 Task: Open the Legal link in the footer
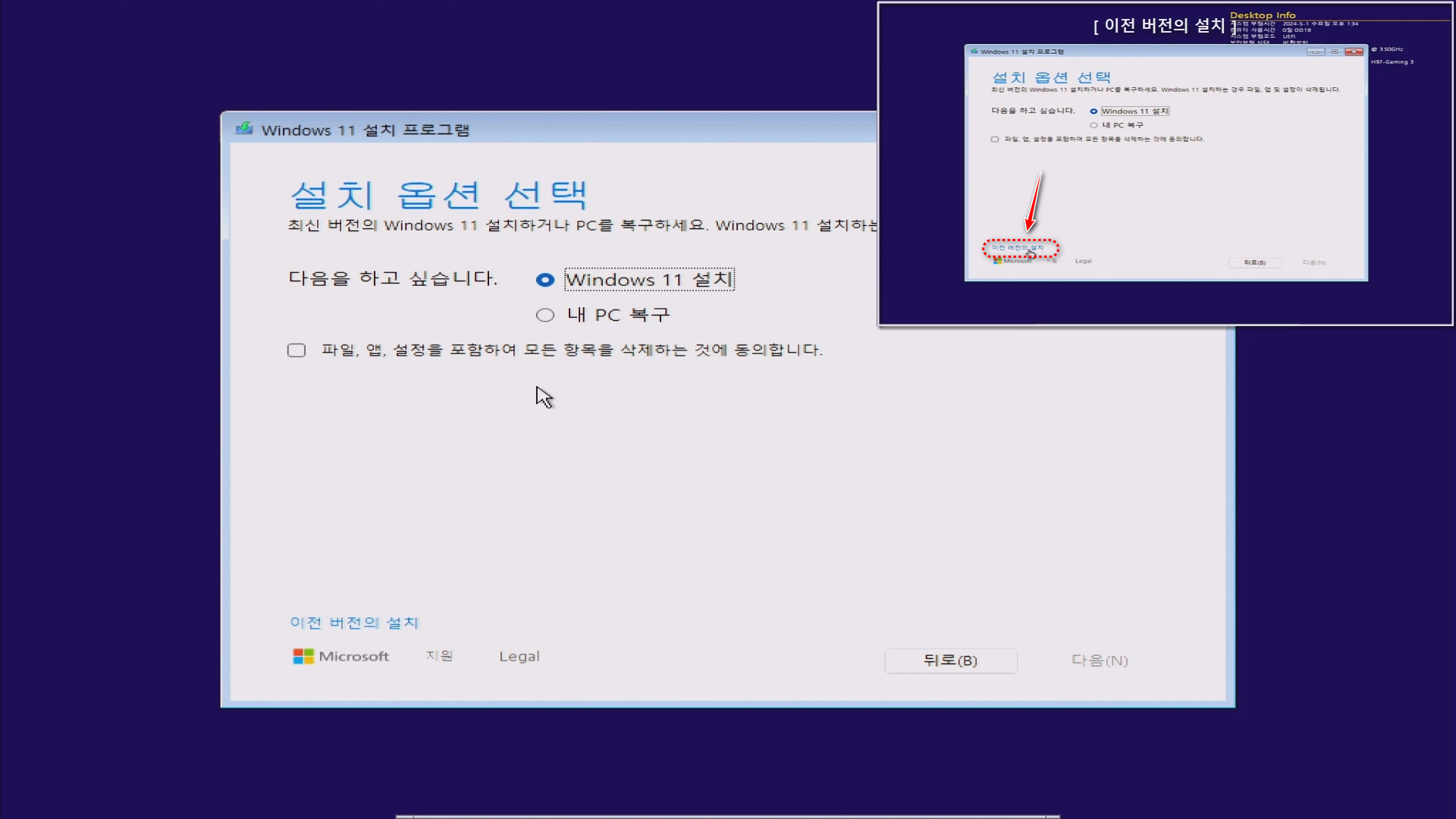[519, 657]
